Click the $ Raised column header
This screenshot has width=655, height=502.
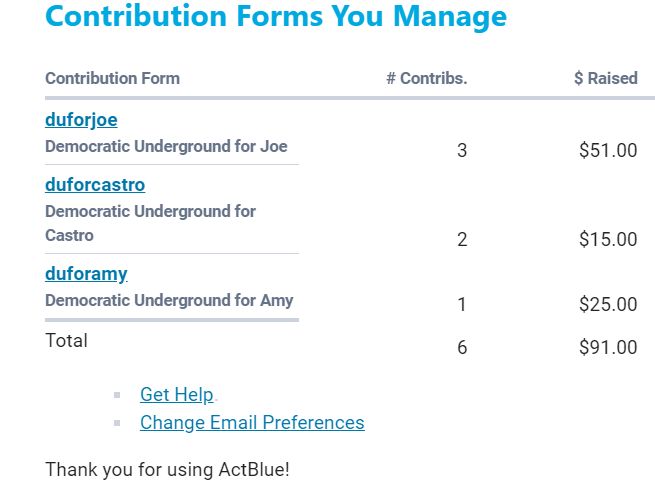[x=606, y=78]
